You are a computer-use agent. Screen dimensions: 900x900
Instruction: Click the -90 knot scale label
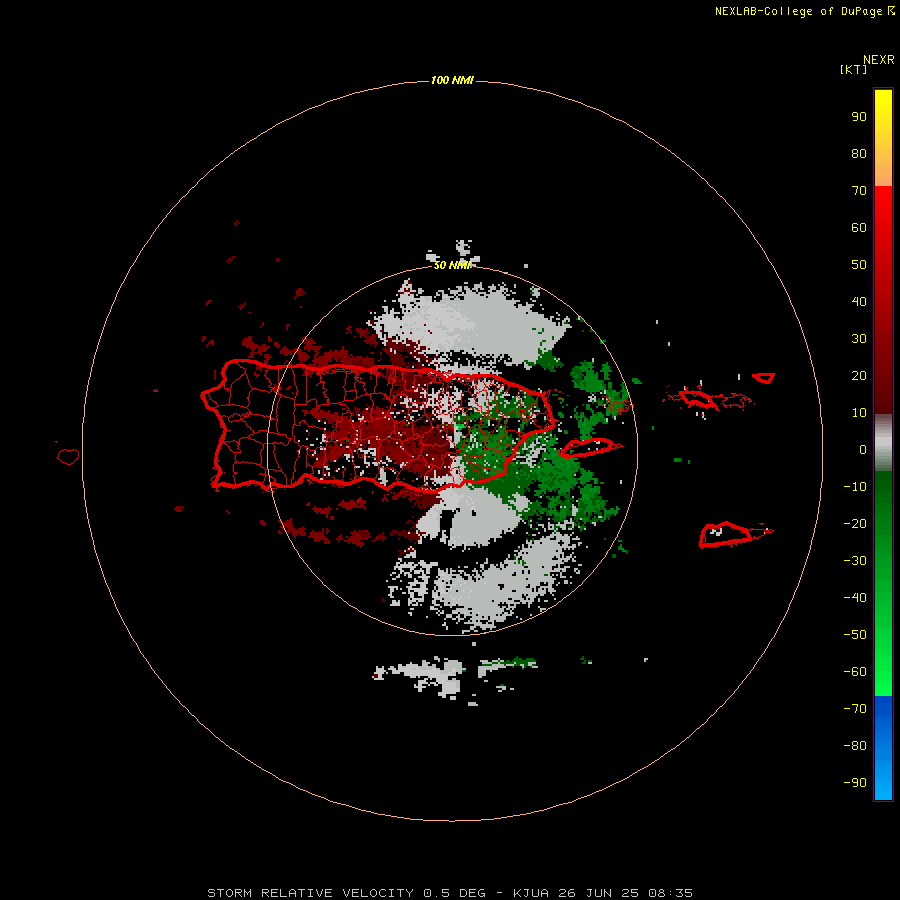pos(855,783)
